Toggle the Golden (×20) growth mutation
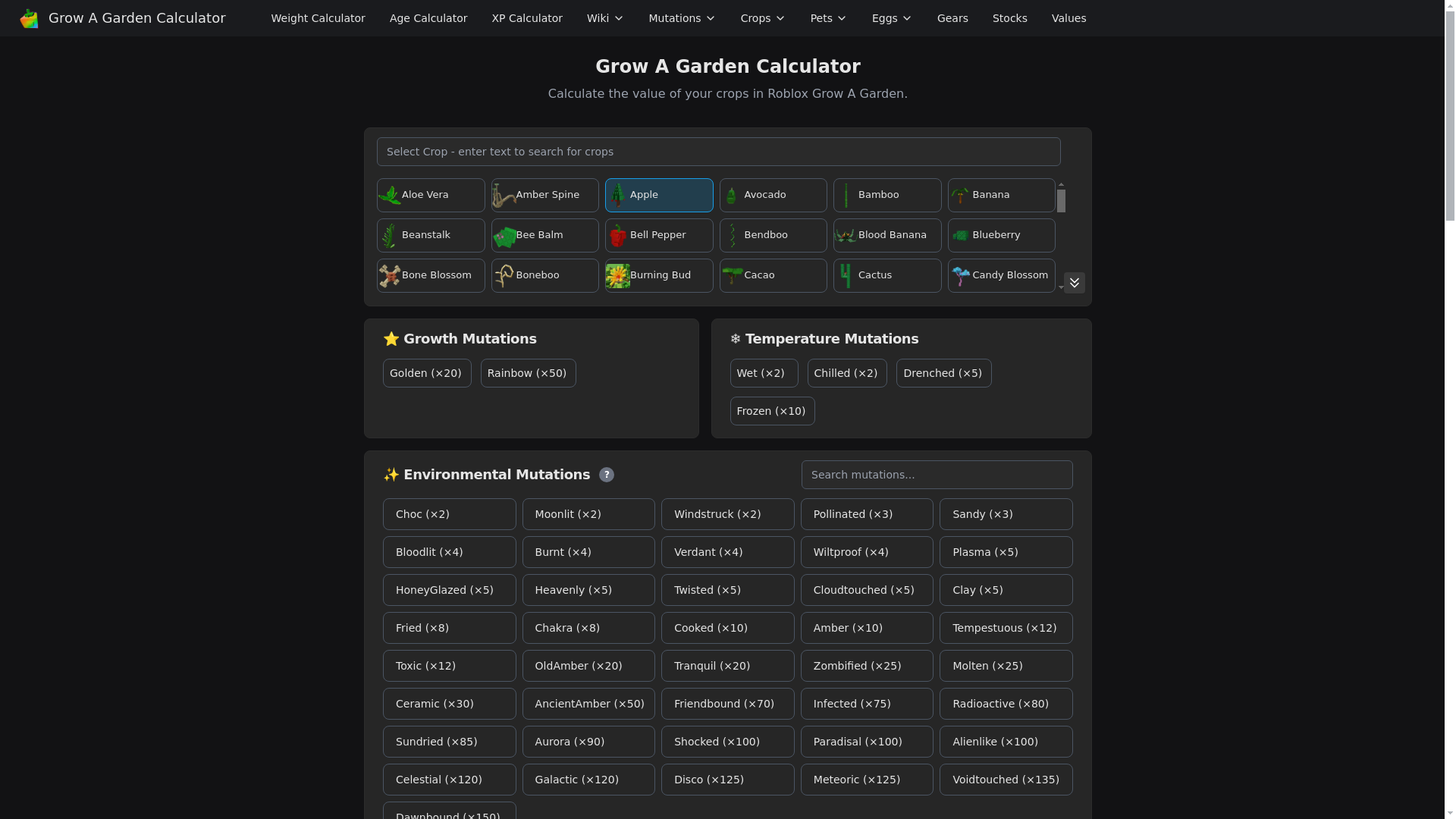Screen dimensions: 1456x819 [x=427, y=373]
